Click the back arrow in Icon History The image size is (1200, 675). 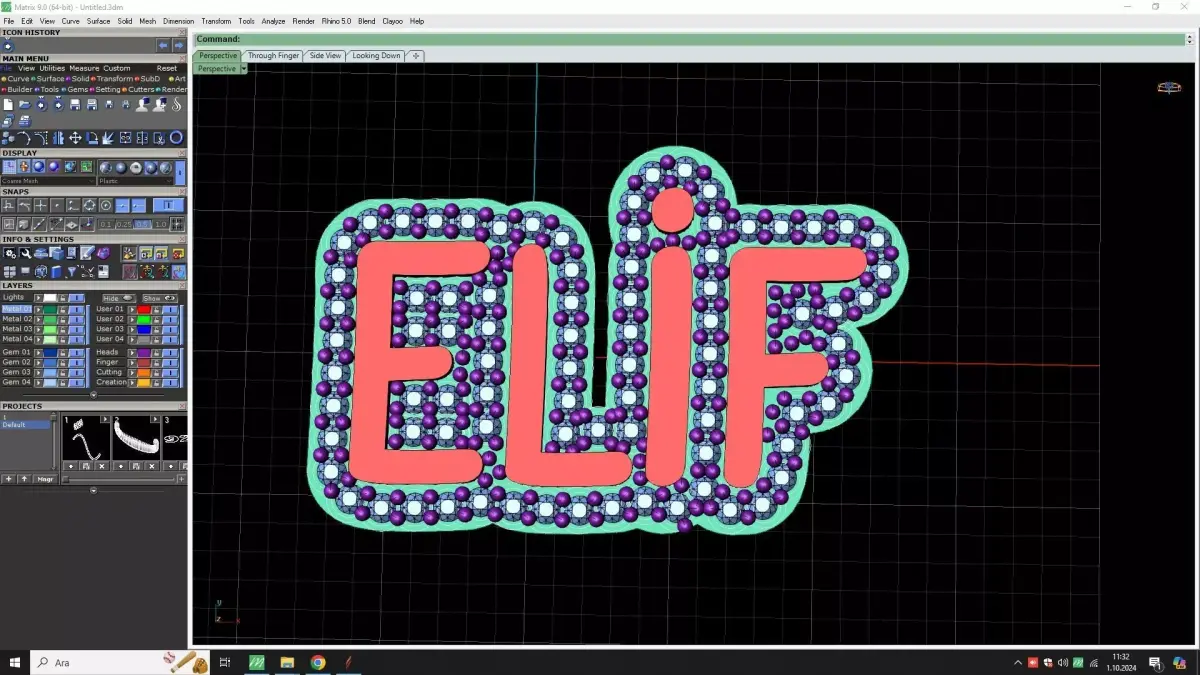(x=163, y=45)
